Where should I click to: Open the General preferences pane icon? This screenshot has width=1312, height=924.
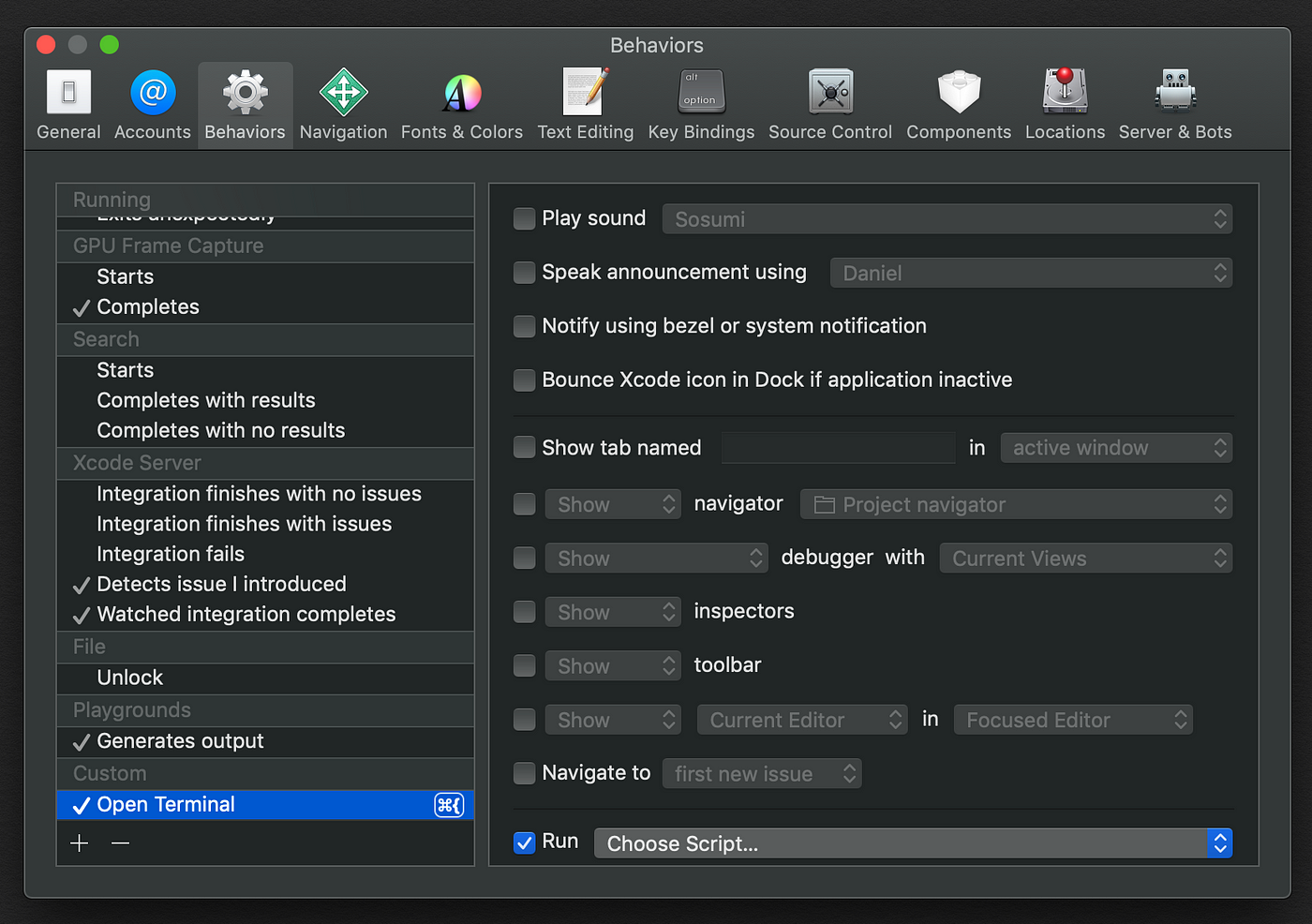point(68,92)
